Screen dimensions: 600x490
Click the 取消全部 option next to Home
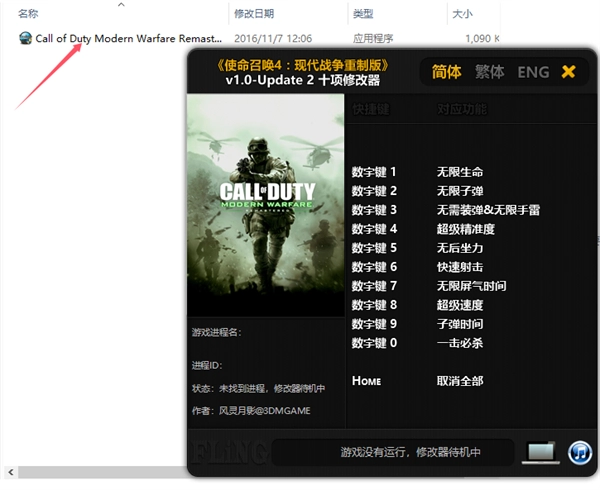coord(460,381)
